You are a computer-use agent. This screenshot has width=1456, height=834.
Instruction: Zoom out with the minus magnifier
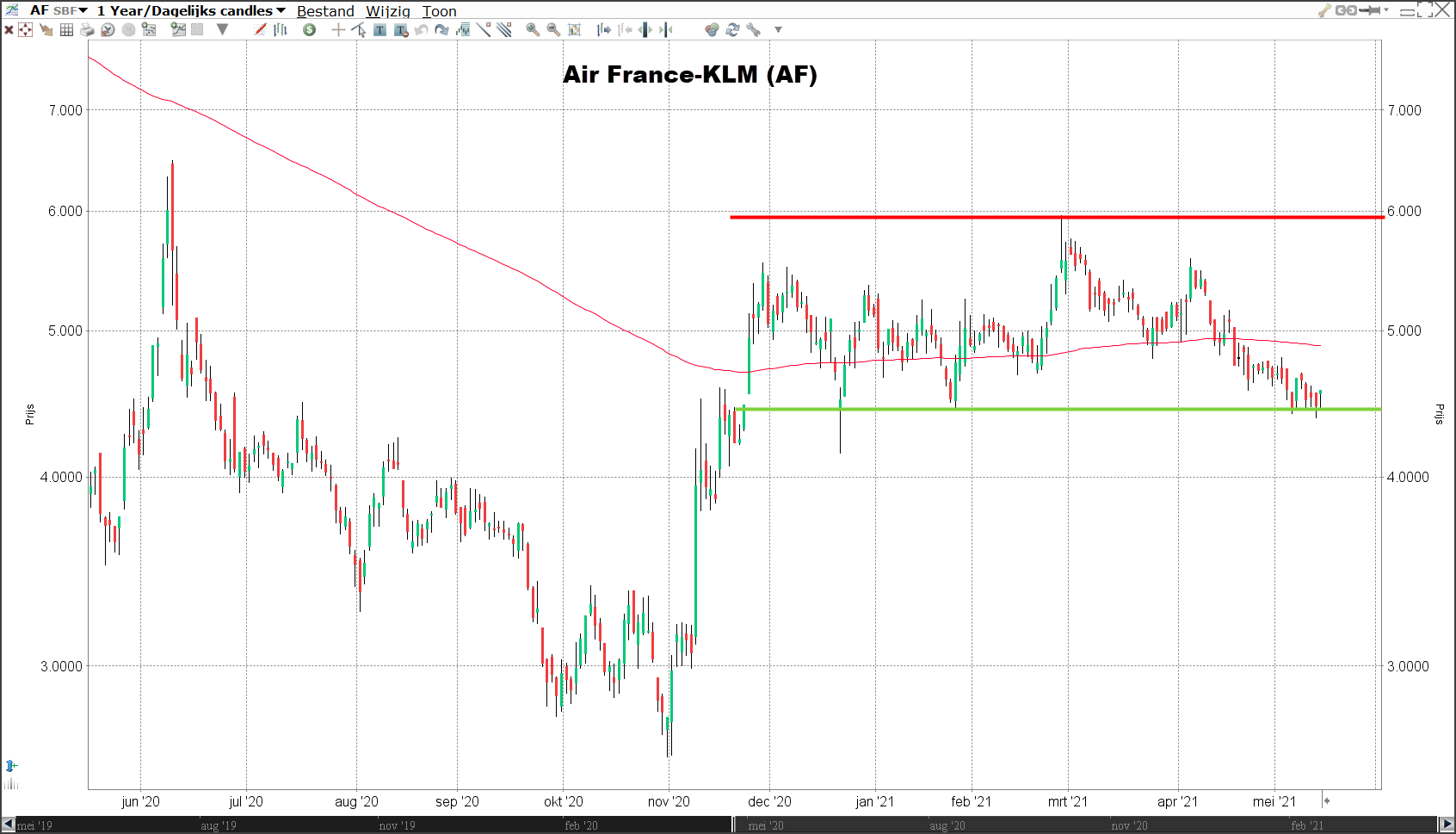[553, 29]
